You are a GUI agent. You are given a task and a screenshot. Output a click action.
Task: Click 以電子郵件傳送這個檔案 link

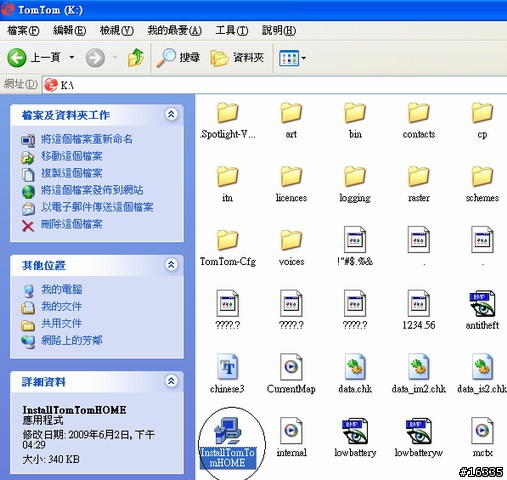[x=97, y=207]
